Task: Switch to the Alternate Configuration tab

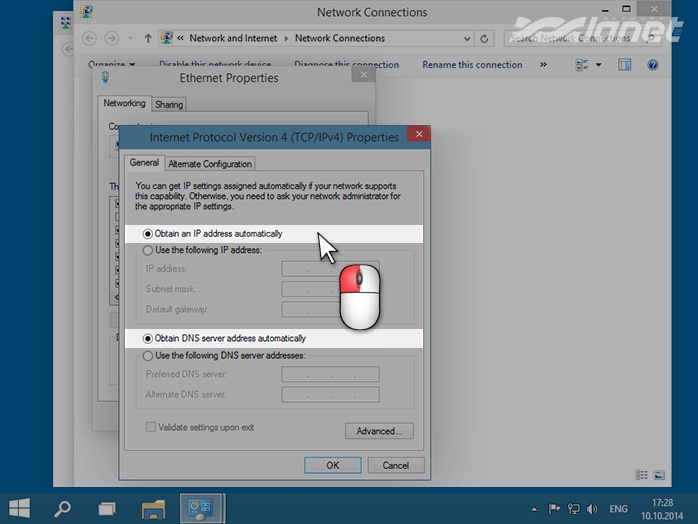Action: click(210, 164)
